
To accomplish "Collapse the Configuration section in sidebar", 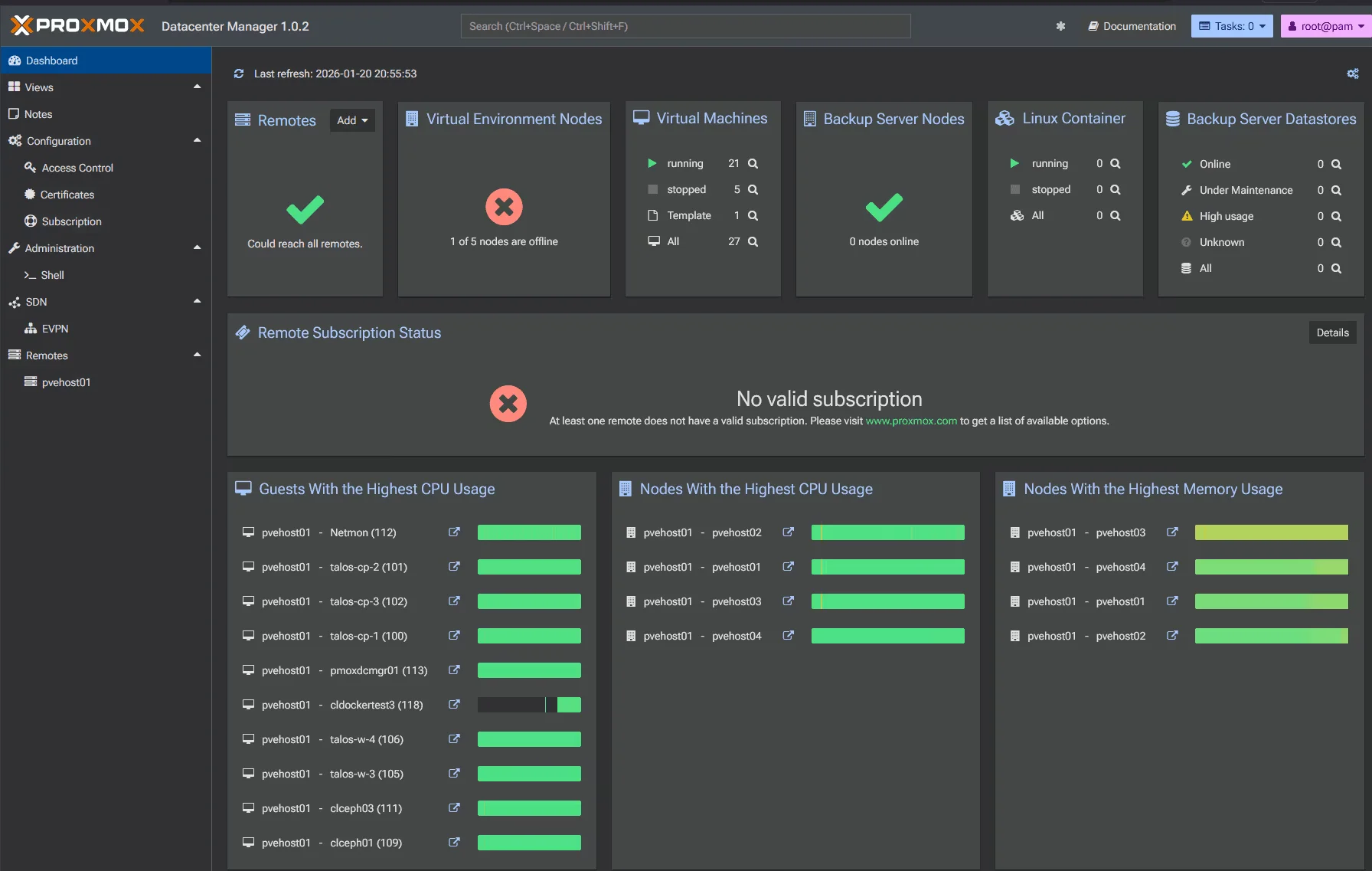I will coord(197,141).
